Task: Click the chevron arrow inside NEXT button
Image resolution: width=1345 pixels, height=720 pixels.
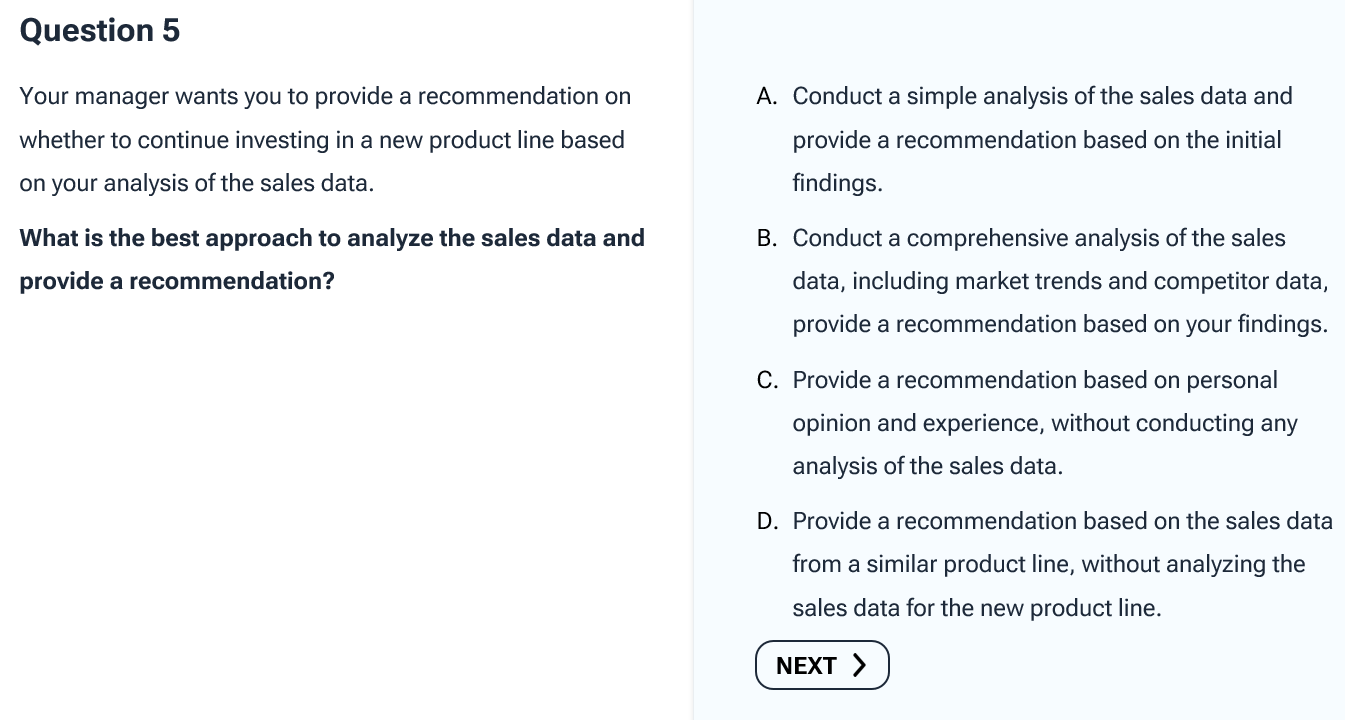Action: [858, 665]
